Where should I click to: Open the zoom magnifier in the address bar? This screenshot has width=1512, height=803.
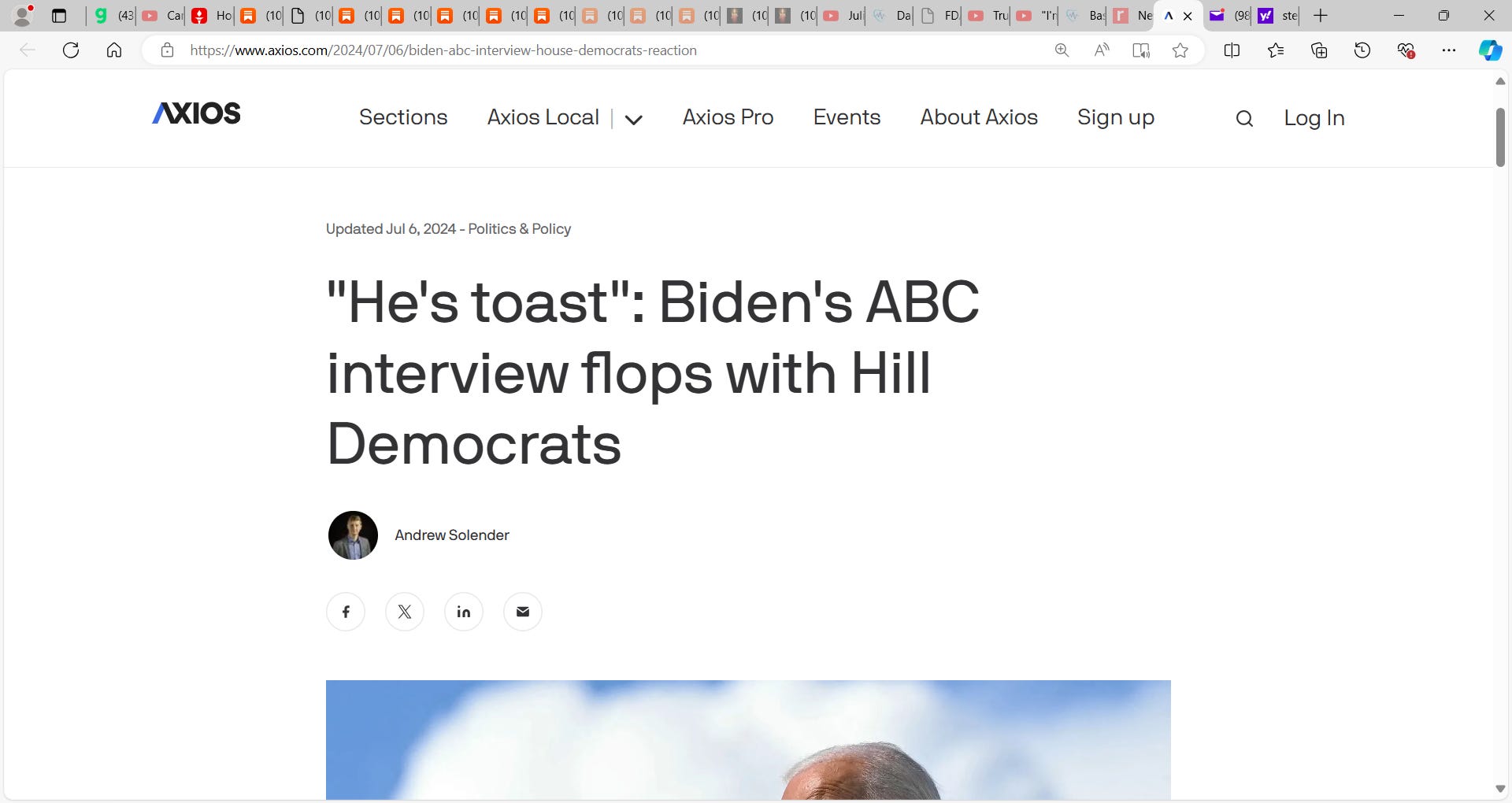click(x=1062, y=50)
